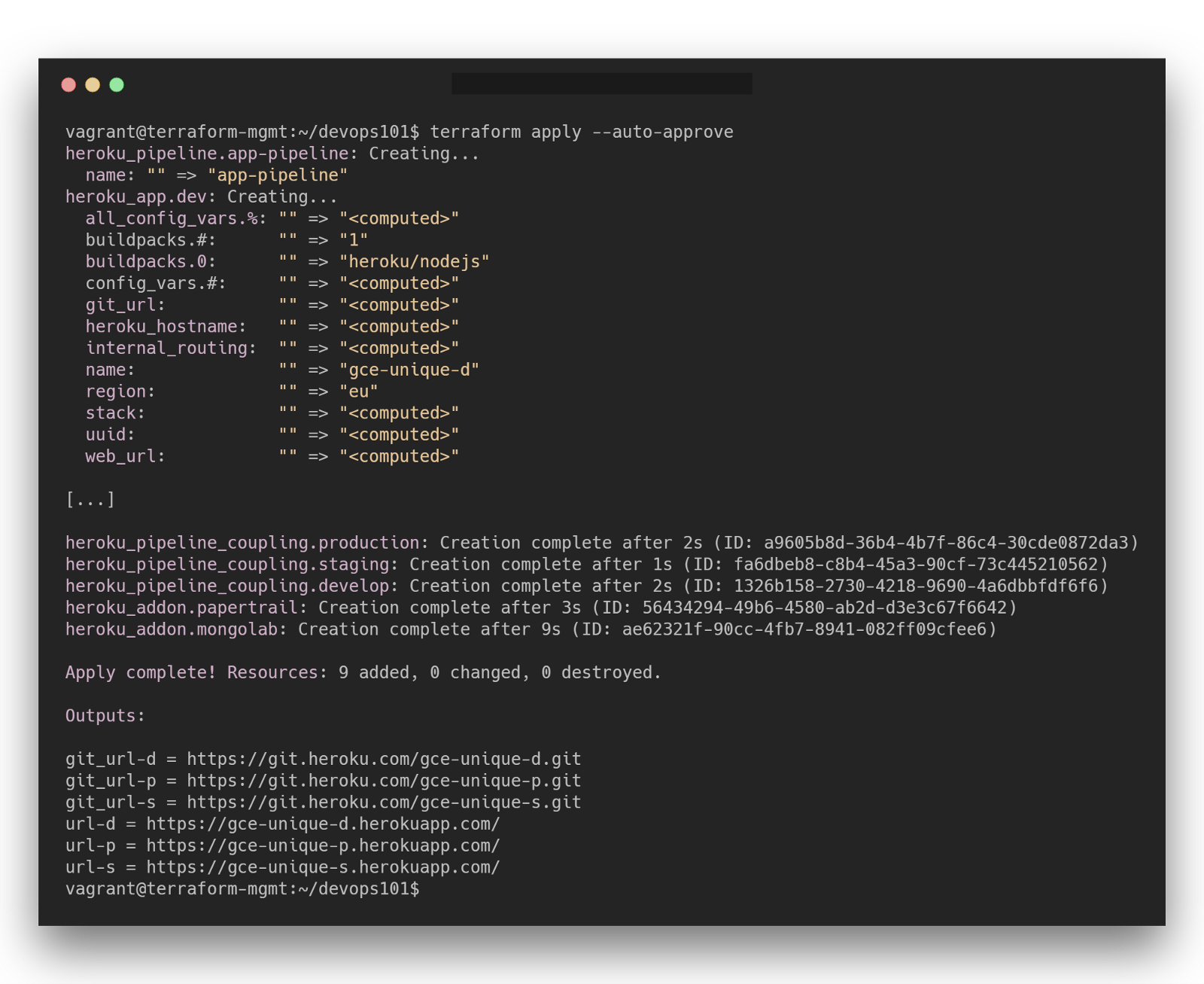
Task: Open the gce-unique-p.git URL
Action: 384,781
